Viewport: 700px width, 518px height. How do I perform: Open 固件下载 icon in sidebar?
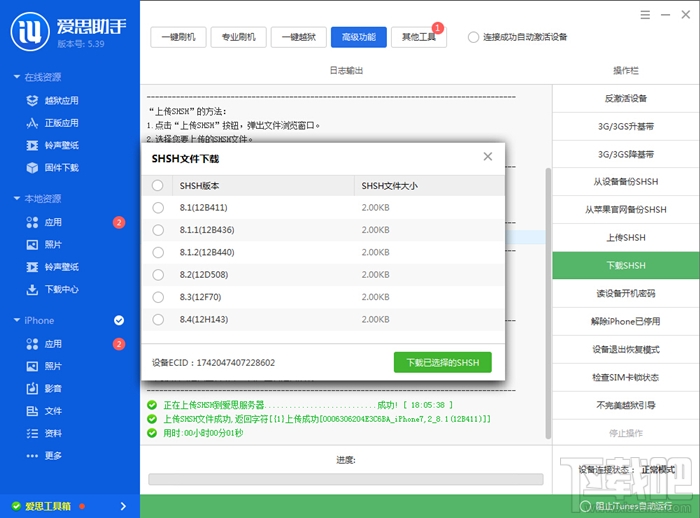(x=32, y=167)
